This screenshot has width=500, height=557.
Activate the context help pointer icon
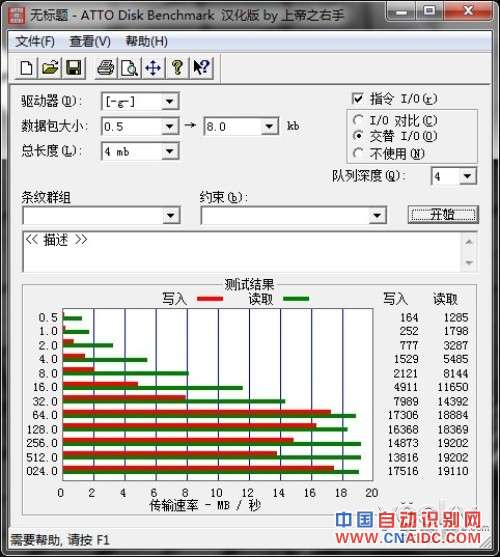pos(201,67)
